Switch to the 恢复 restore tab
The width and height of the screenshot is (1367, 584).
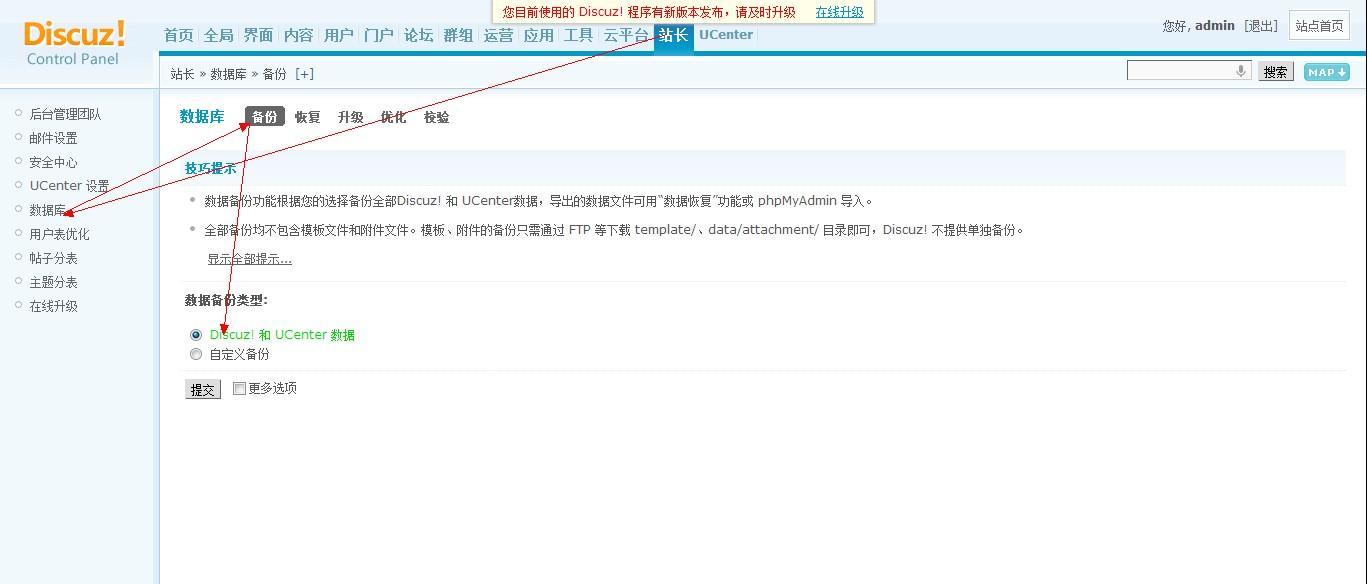307,117
